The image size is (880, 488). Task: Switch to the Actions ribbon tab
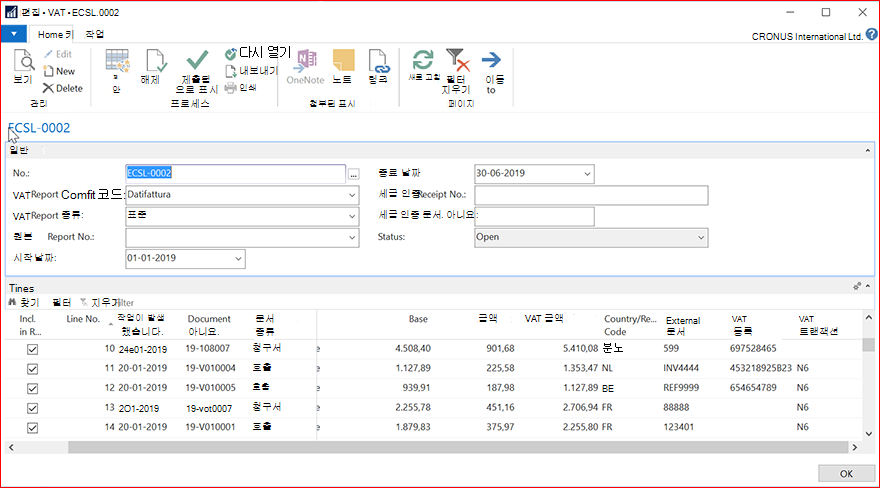[94, 34]
